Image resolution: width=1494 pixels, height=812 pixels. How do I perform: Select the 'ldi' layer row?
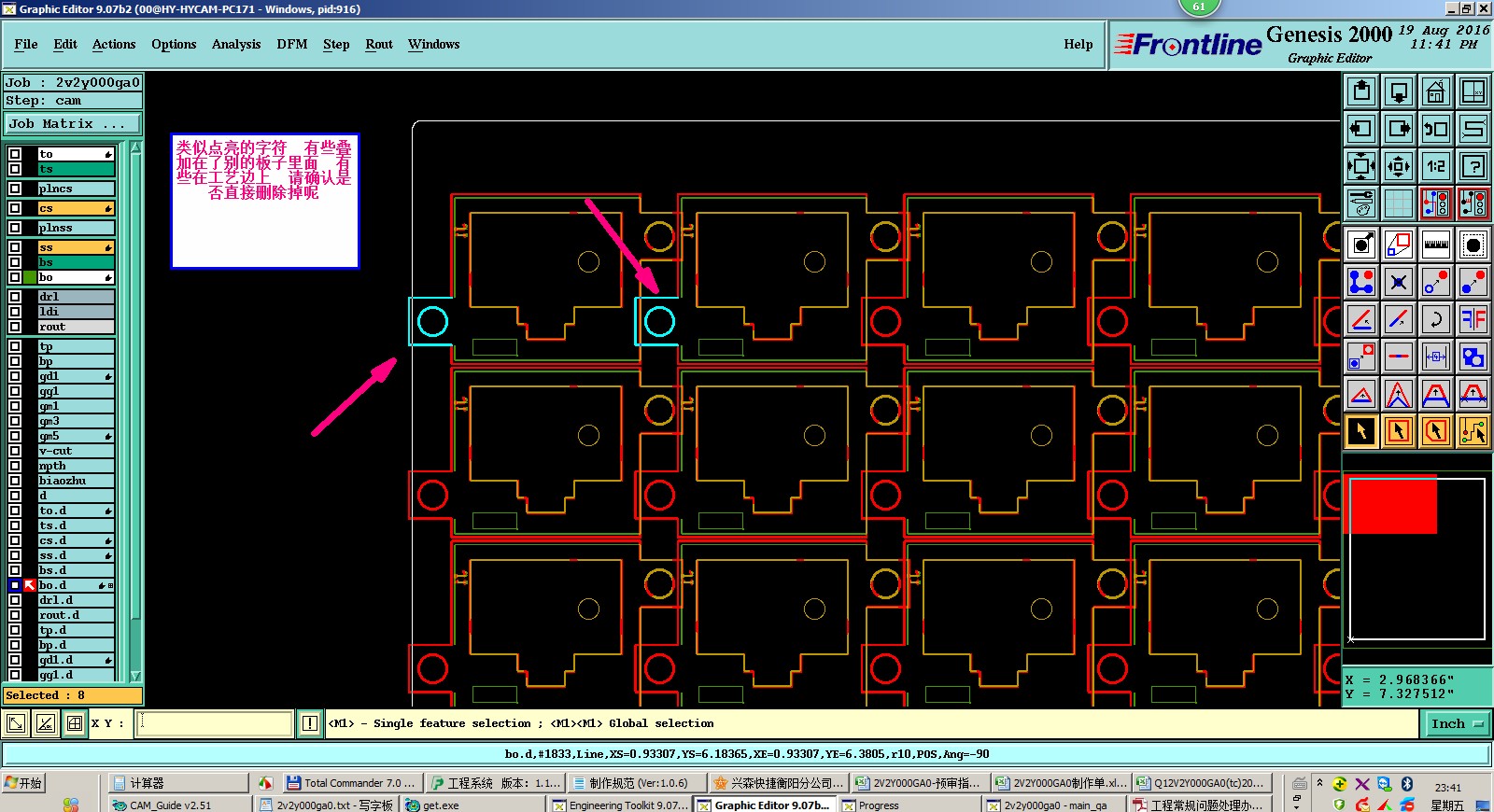coord(76,312)
